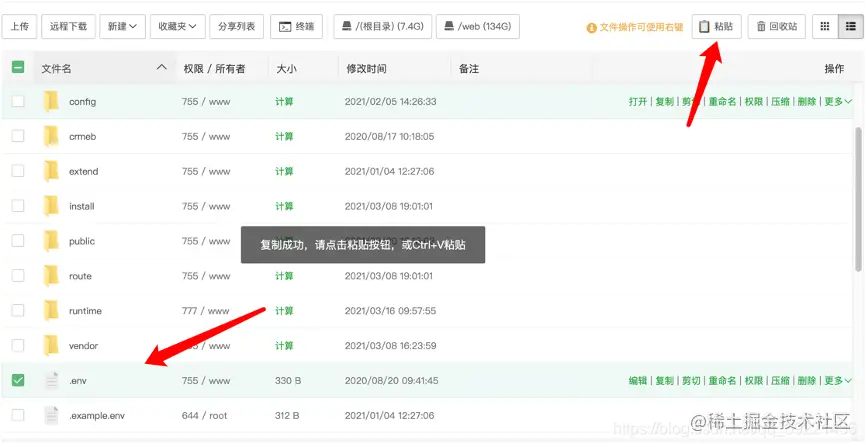Click the runtime folder icon

tap(51, 311)
